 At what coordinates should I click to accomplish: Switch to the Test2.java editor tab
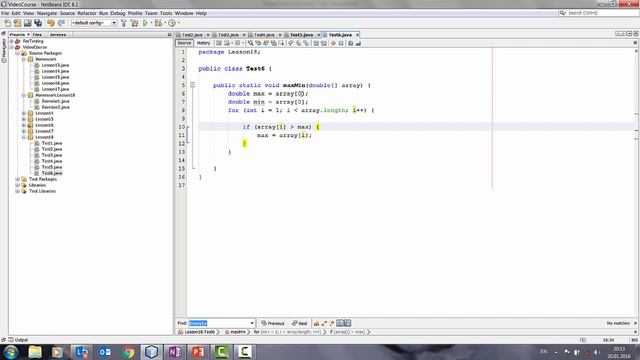192,35
